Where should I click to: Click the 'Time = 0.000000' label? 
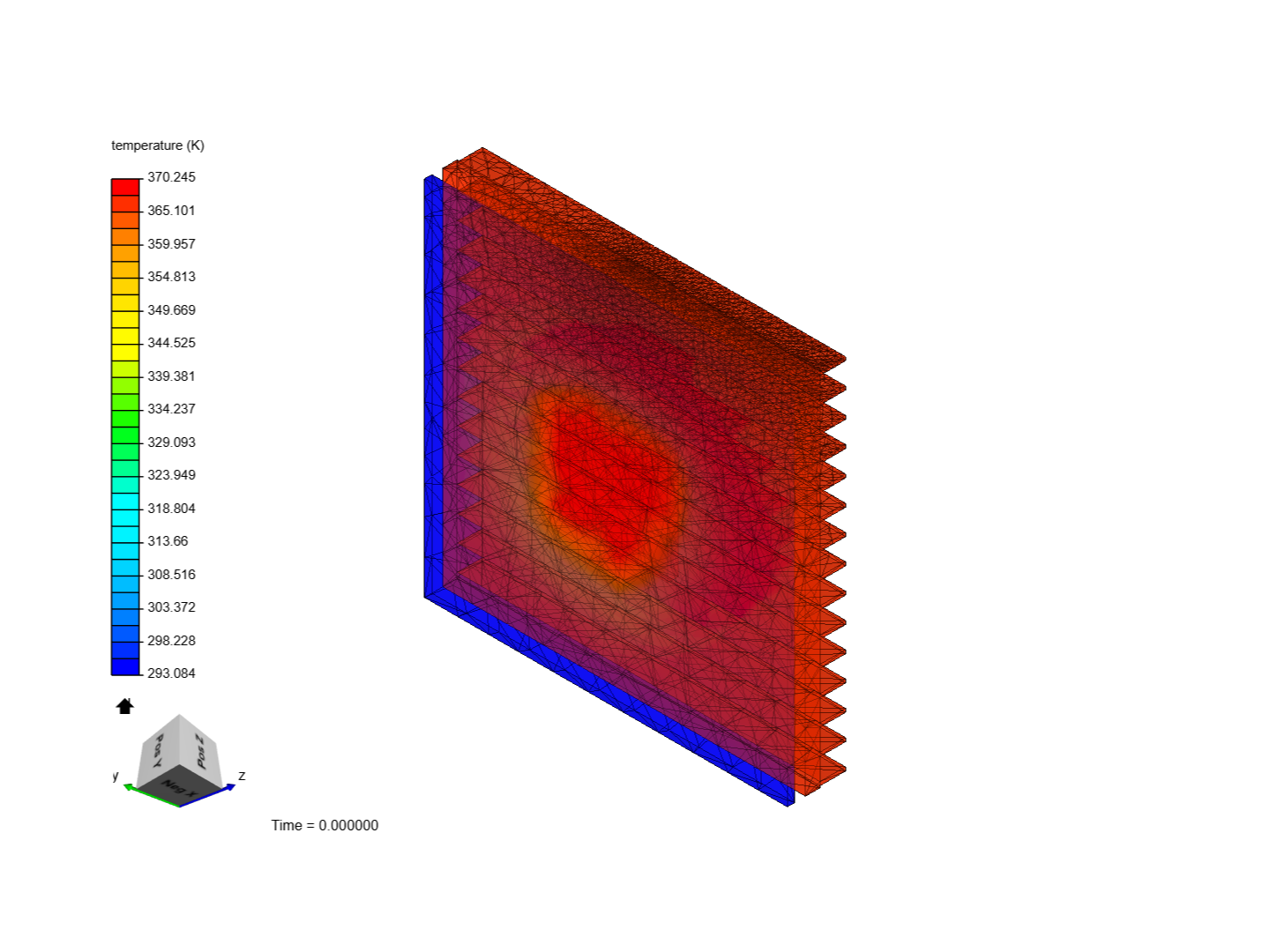pos(325,826)
